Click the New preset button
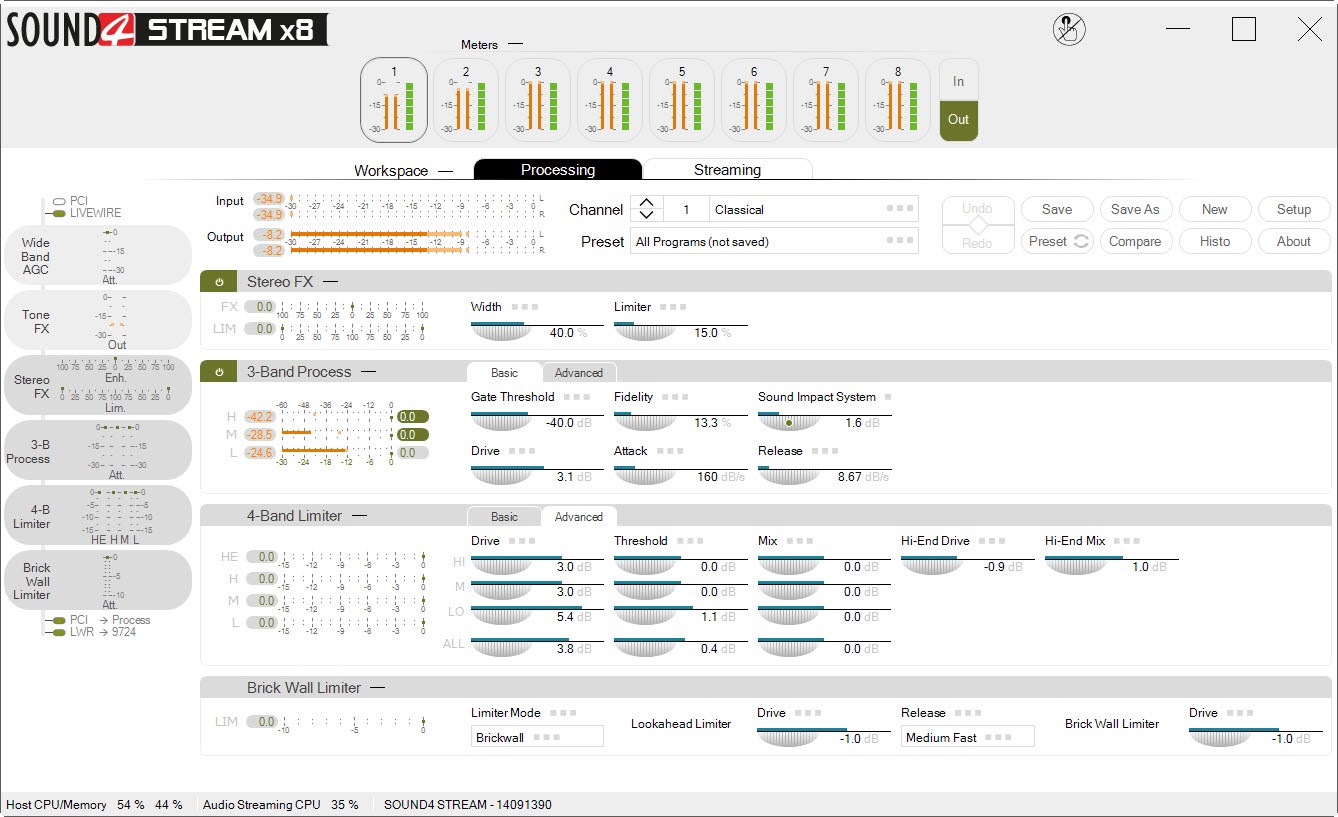The height and width of the screenshot is (817, 1338). [x=1215, y=209]
